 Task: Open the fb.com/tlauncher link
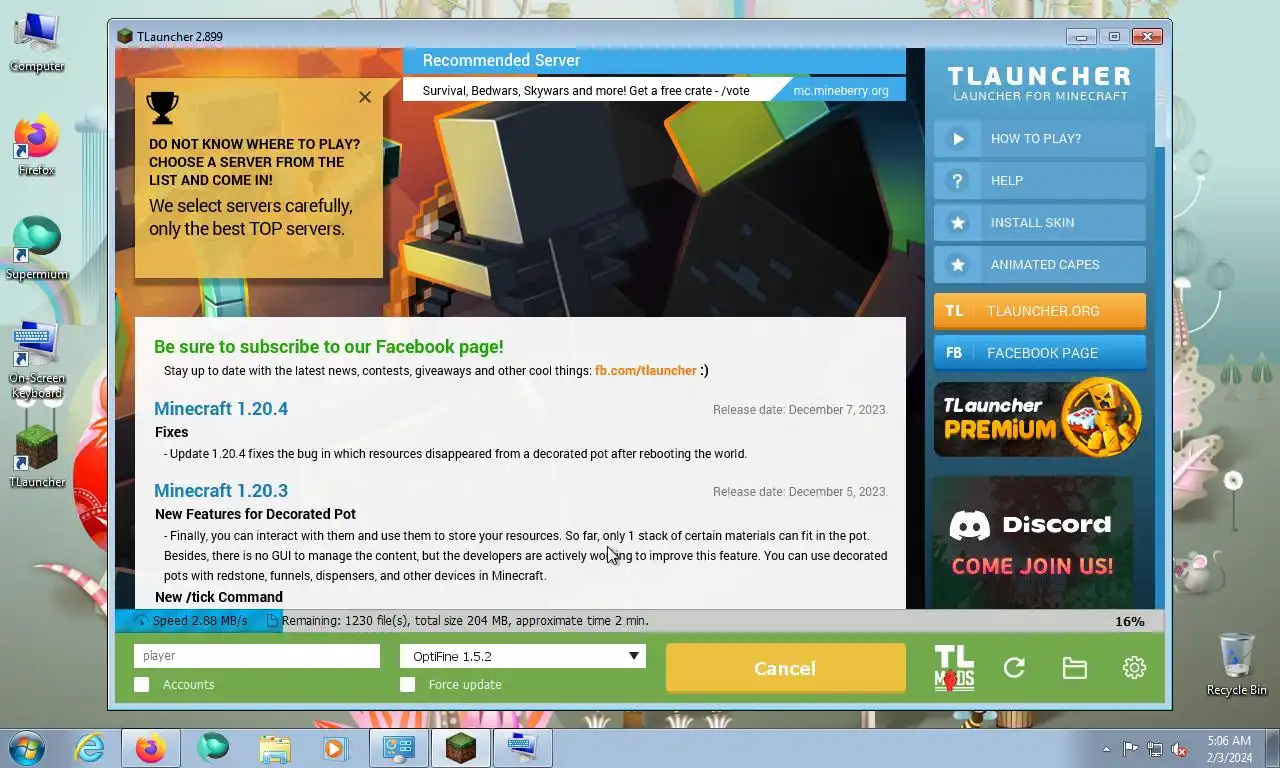(645, 371)
